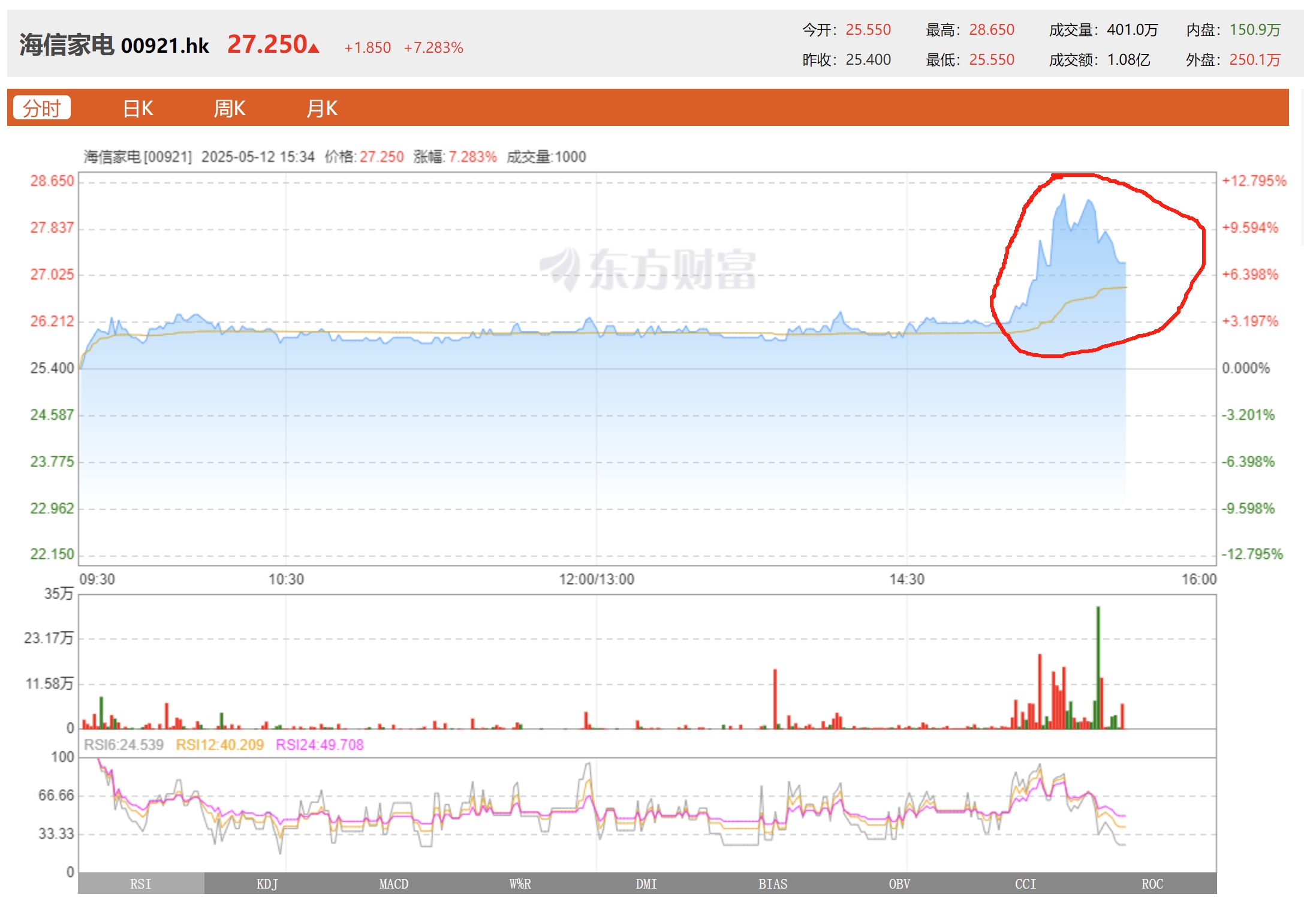The height and width of the screenshot is (924, 1304).
Task: Click the stock name 海信家电 00921.hk
Action: tap(114, 45)
